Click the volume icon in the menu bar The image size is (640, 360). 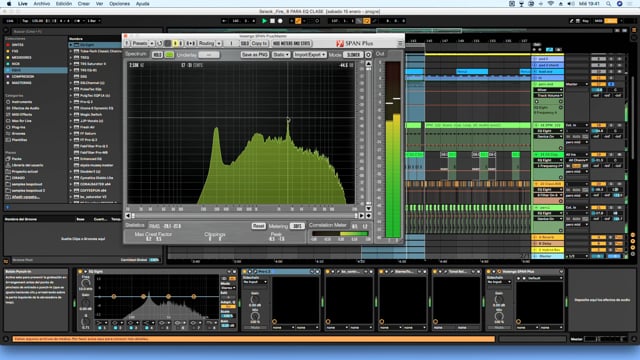pos(571,4)
